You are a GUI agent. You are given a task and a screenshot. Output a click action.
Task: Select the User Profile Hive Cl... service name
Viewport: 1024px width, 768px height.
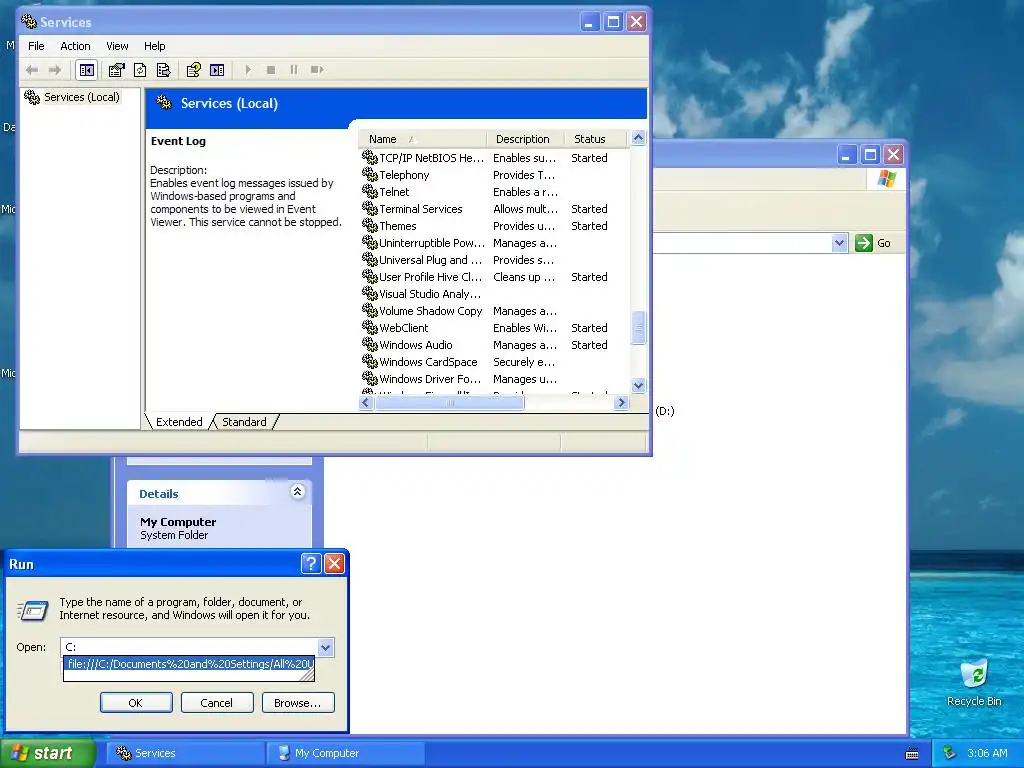(x=430, y=277)
